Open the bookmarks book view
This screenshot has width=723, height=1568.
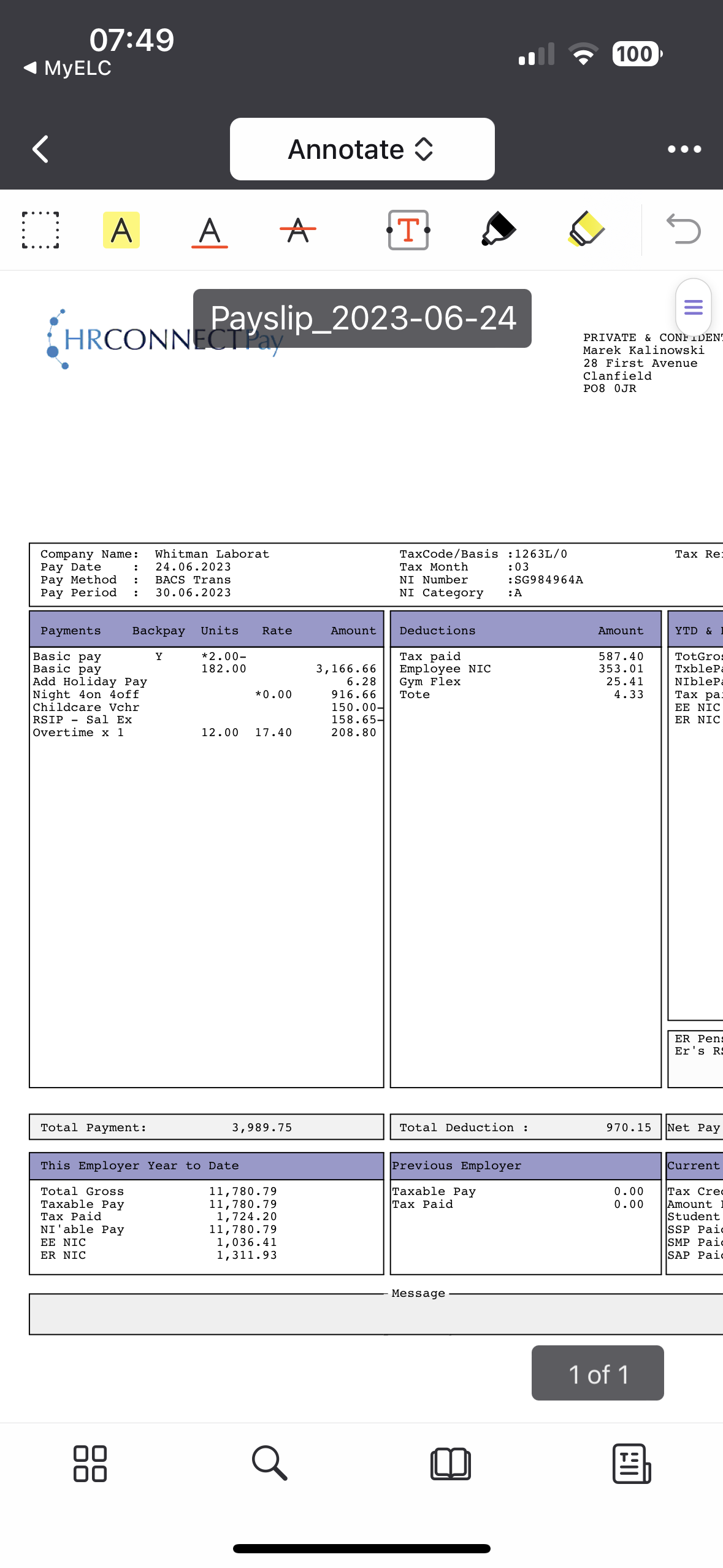451,1464
